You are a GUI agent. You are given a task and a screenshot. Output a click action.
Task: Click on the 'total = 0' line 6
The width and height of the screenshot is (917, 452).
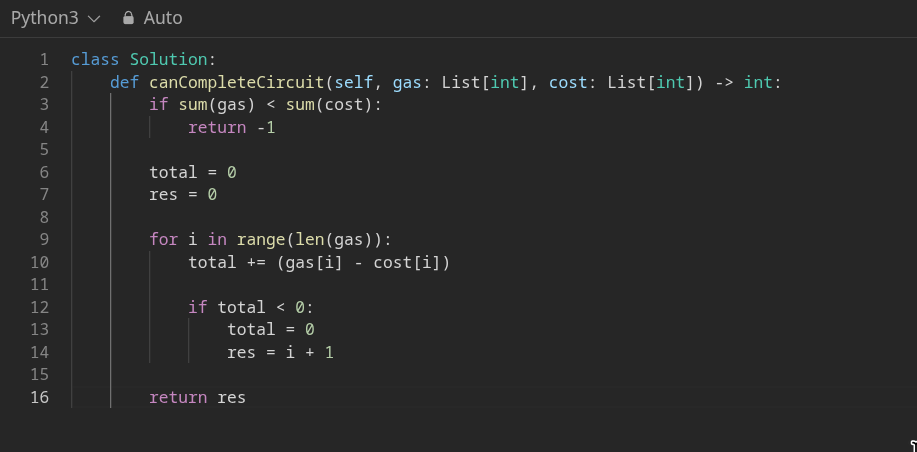[192, 172]
